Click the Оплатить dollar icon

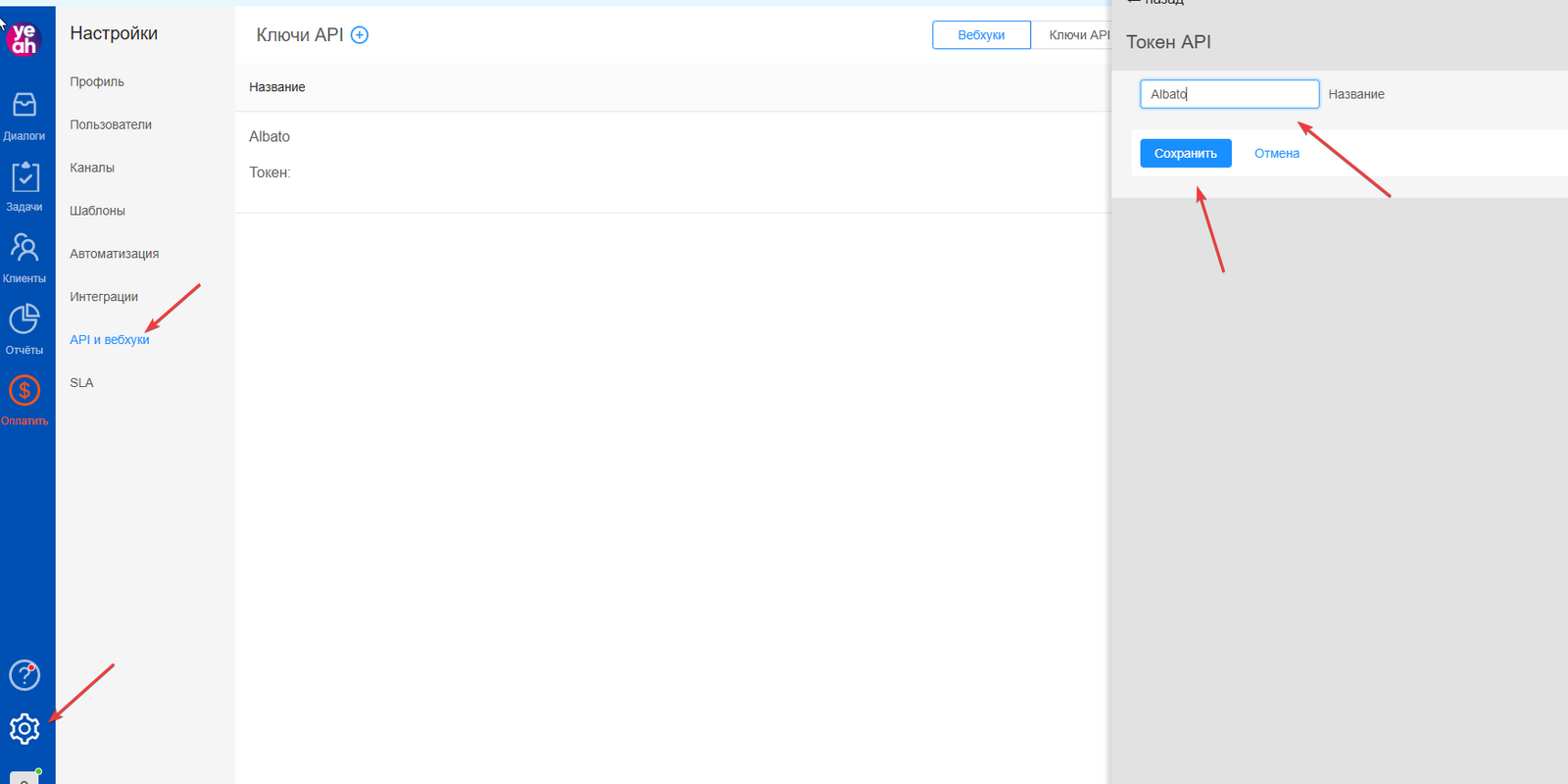24,391
